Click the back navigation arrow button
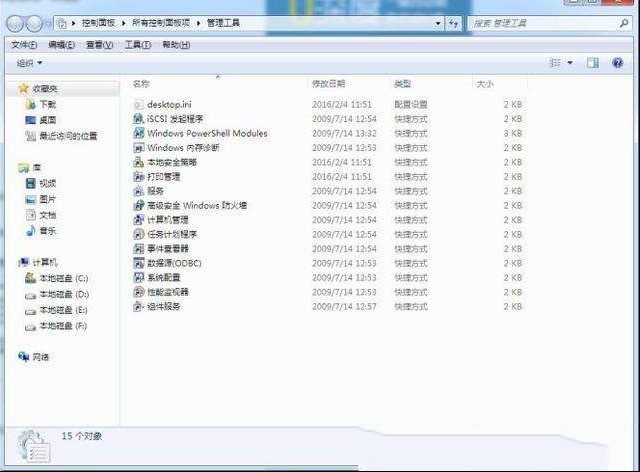Image resolution: width=640 pixels, height=472 pixels. click(x=15, y=24)
